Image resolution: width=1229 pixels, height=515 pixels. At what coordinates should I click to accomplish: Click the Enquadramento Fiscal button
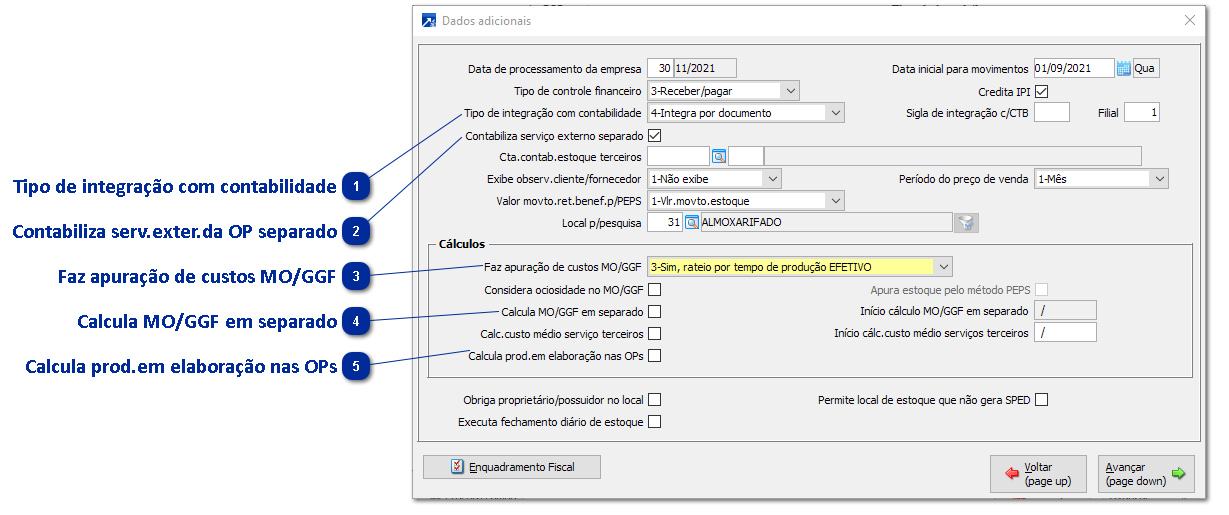[512, 467]
